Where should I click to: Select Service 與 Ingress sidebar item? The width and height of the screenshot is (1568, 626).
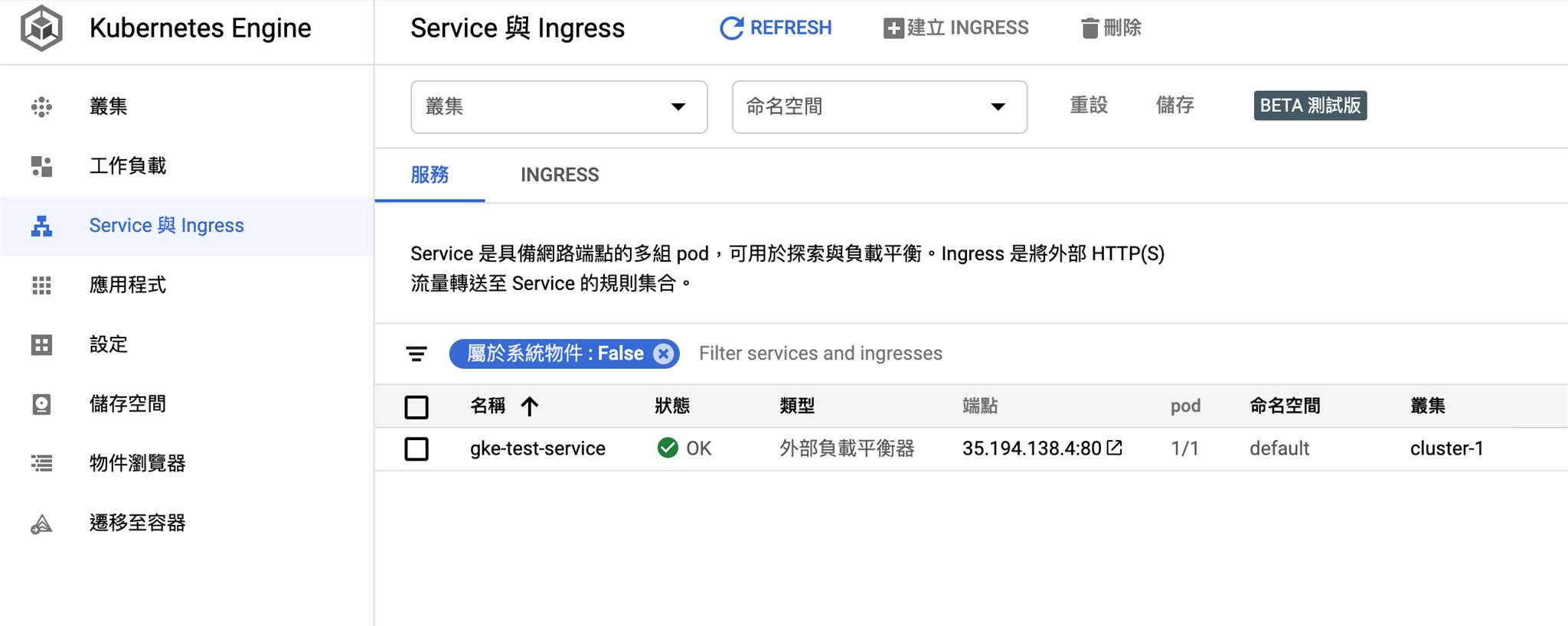(x=187, y=226)
